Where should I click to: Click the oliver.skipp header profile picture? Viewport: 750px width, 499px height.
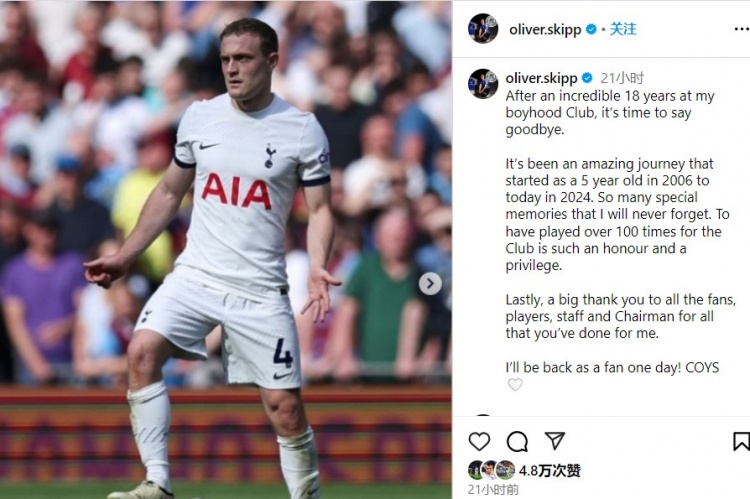pos(483,29)
